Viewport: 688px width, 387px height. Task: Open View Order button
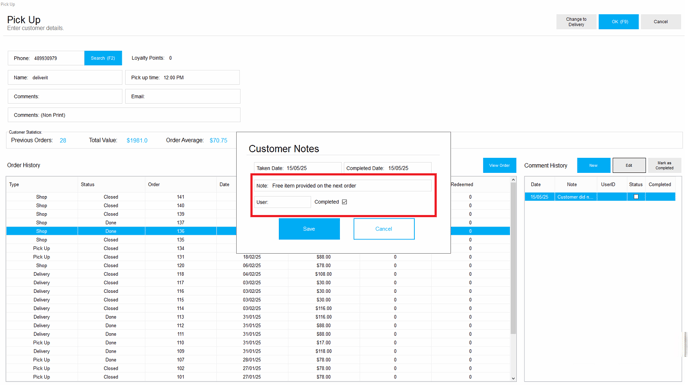(499, 165)
